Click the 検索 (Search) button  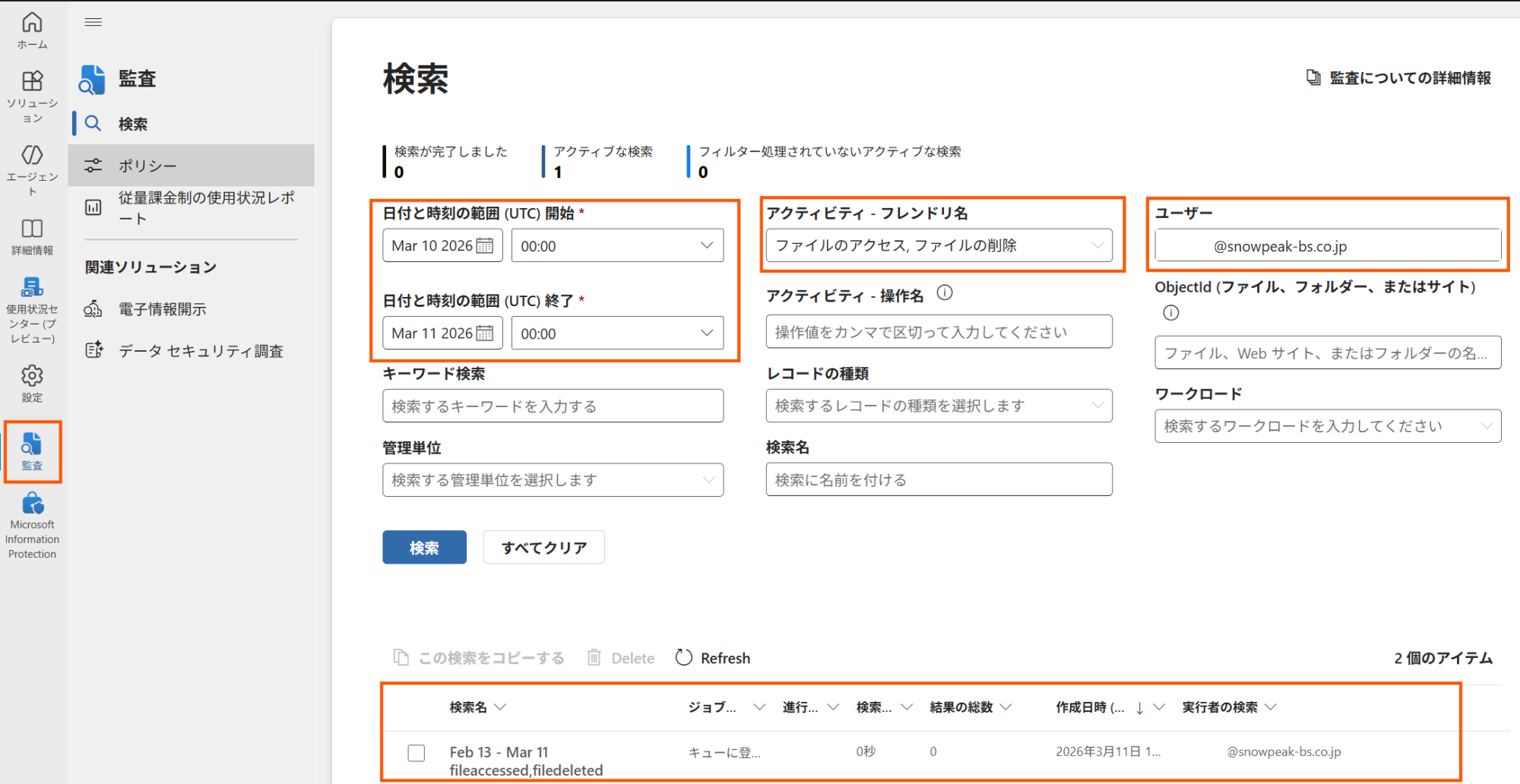coord(424,547)
